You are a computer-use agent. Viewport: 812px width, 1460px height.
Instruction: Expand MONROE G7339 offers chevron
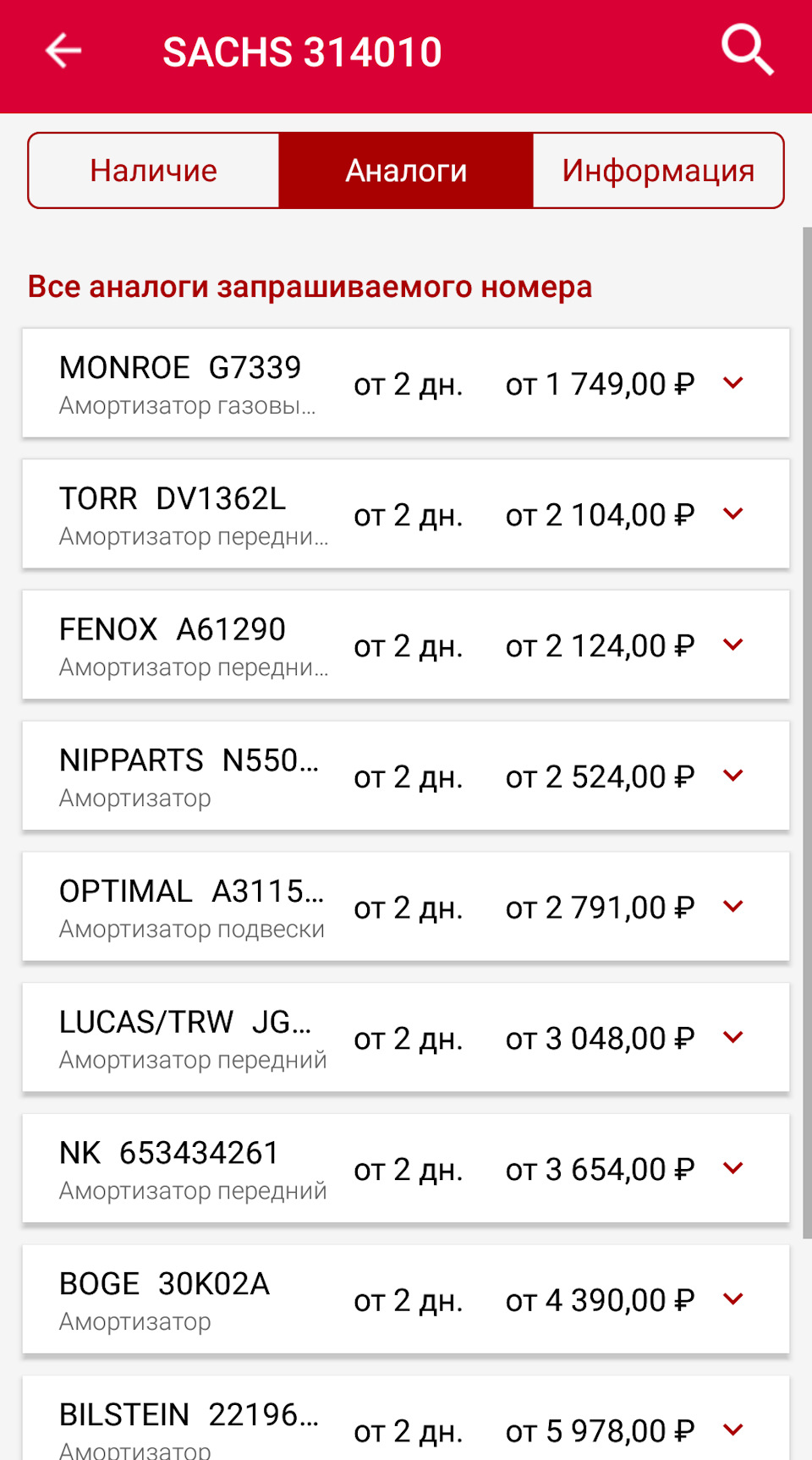tap(733, 383)
